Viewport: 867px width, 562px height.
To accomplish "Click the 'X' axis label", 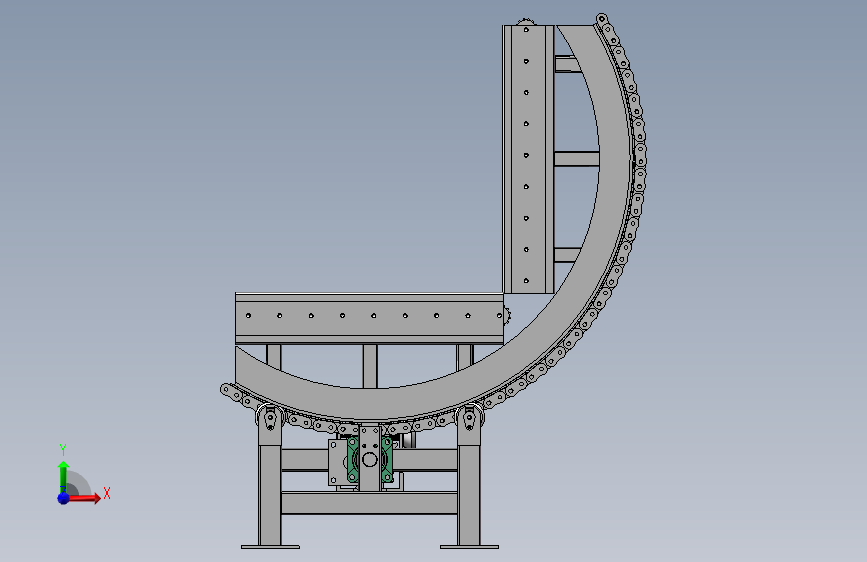I will point(107,493).
